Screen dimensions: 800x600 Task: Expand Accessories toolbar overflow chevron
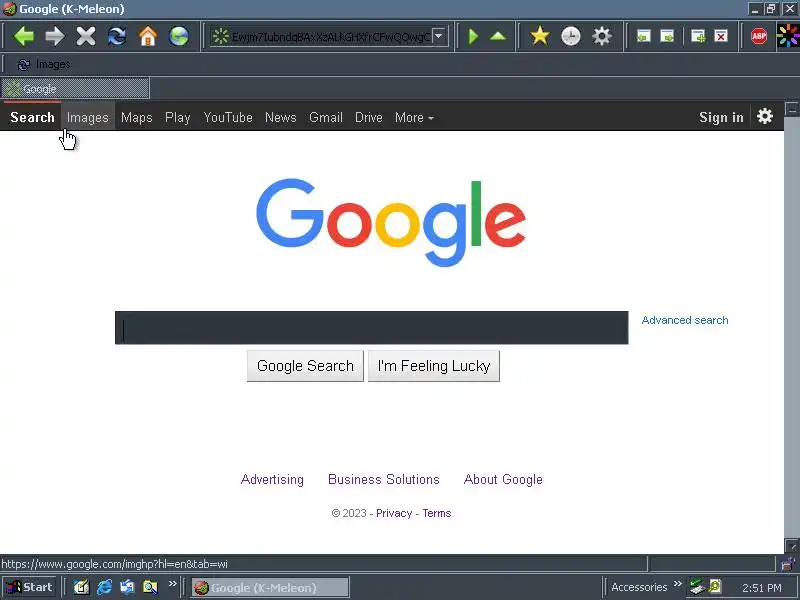[678, 584]
